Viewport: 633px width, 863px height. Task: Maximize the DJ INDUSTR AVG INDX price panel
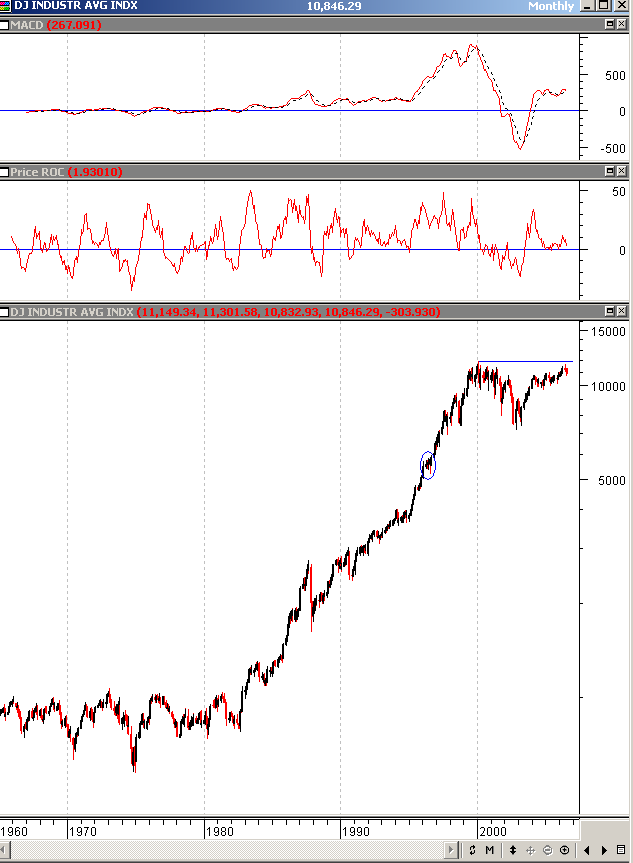tap(610, 311)
